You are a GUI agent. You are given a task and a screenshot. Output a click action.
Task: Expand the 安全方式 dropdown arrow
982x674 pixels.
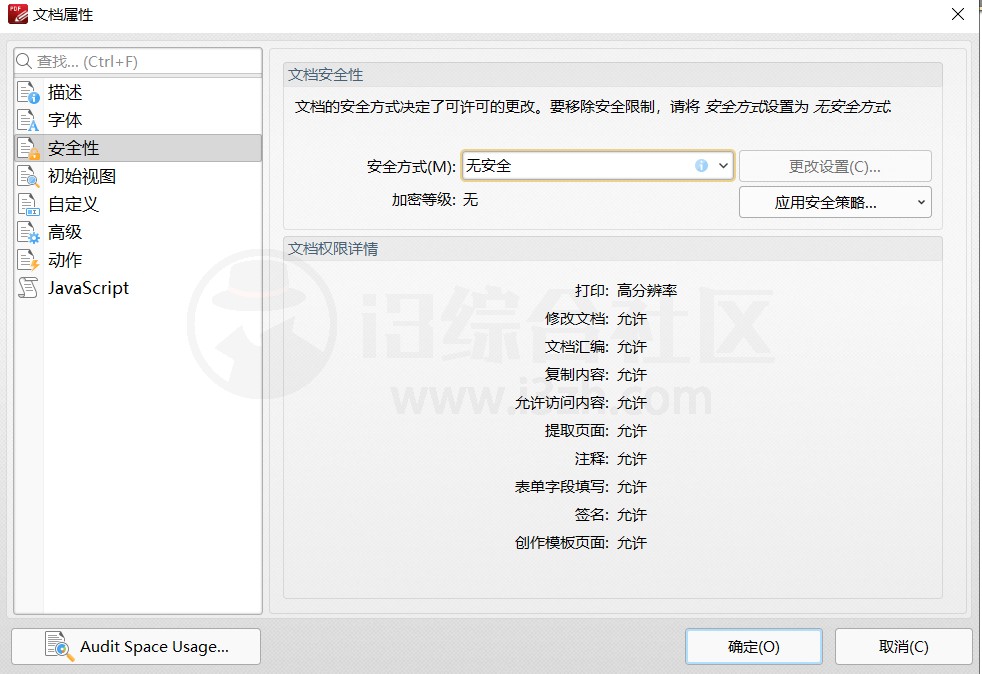(723, 166)
